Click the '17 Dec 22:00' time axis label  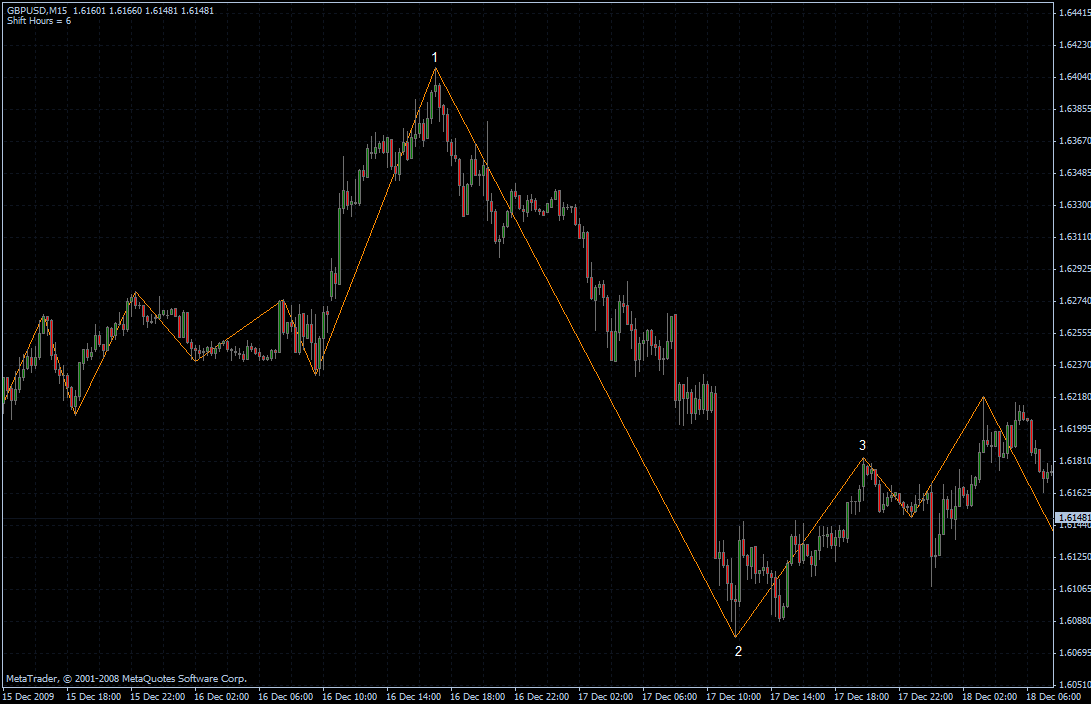(x=925, y=696)
